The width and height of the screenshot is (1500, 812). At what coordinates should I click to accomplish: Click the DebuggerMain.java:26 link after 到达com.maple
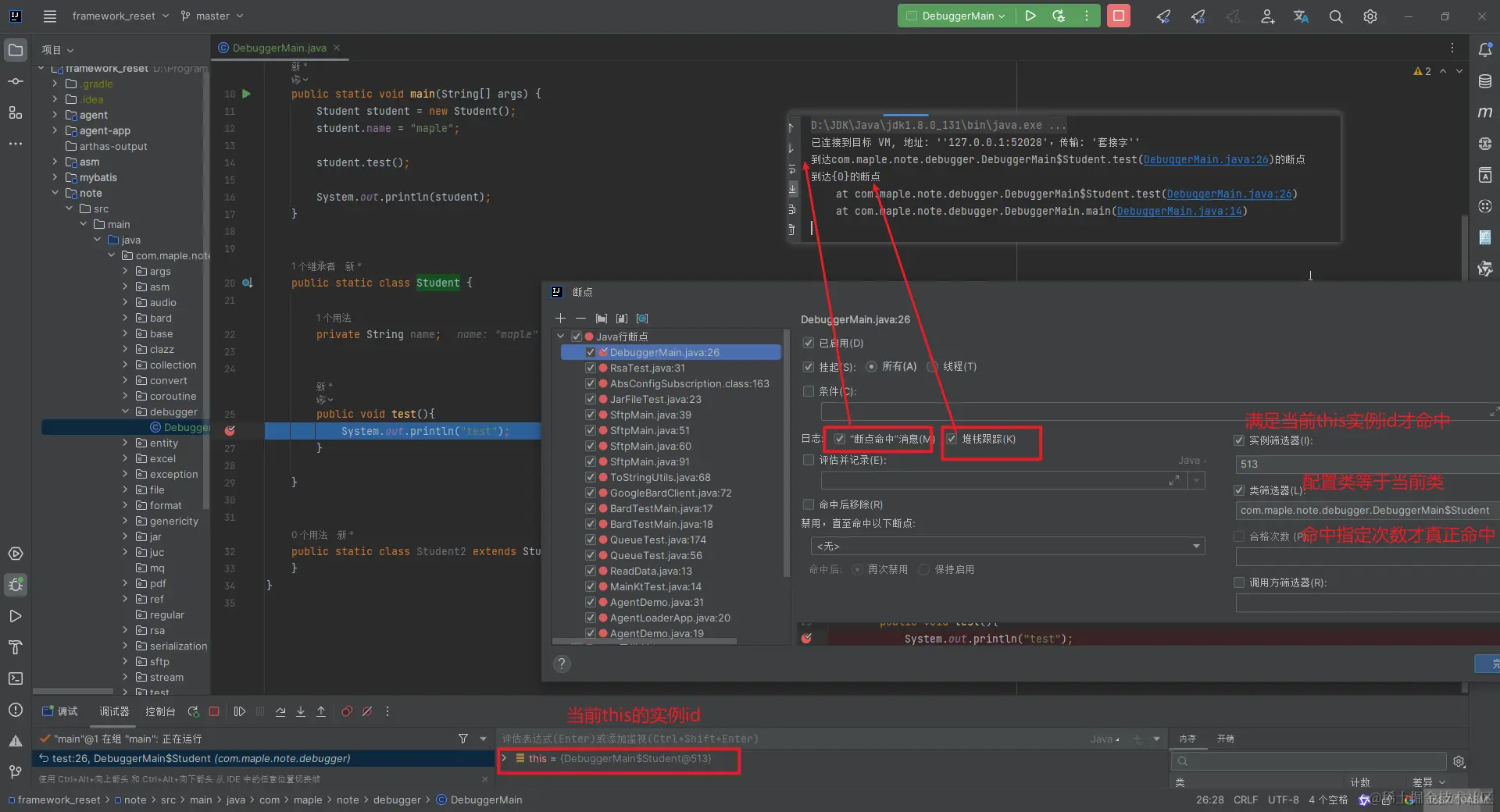1205,159
